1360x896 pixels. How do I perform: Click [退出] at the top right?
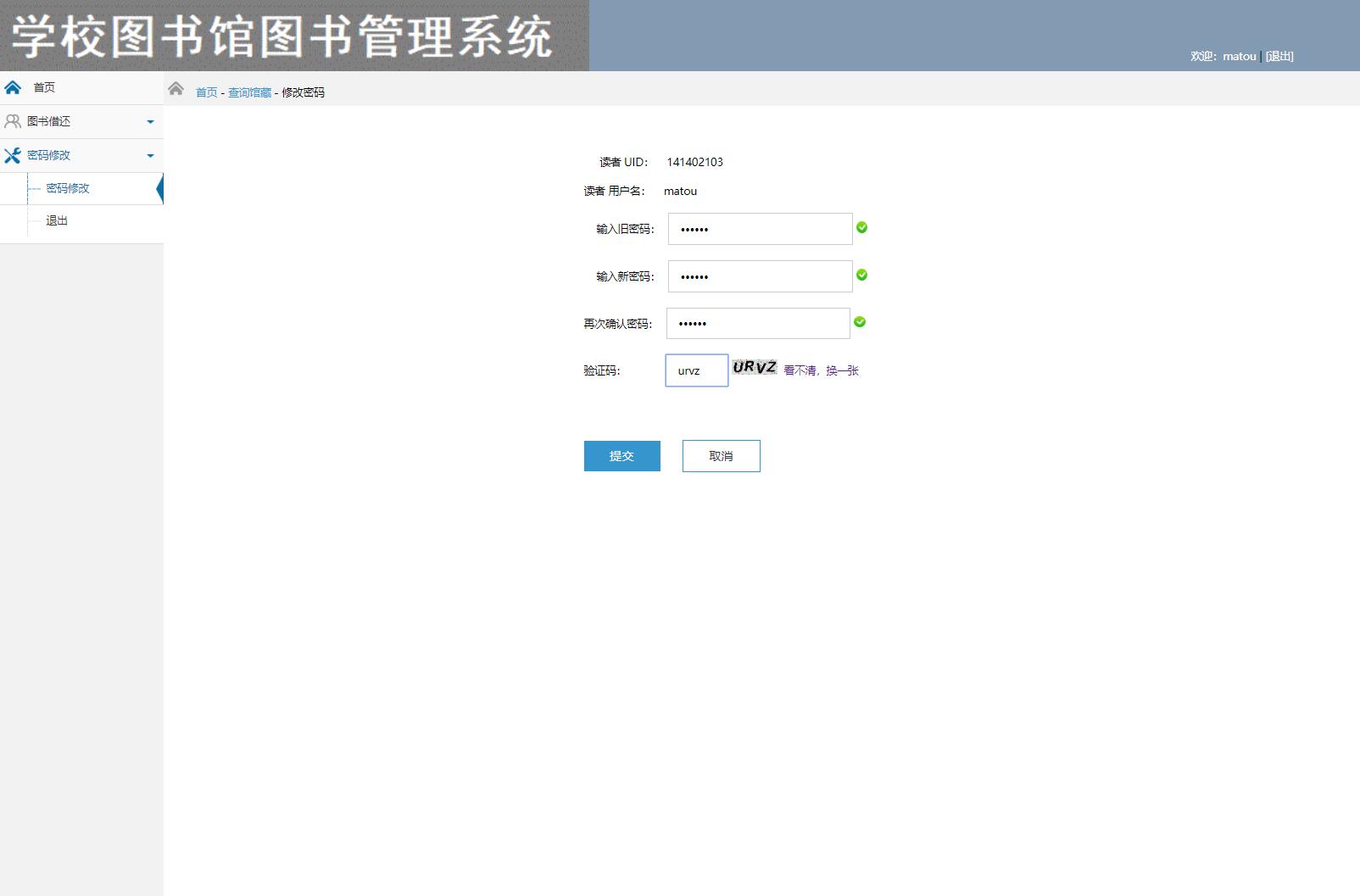pos(1279,56)
